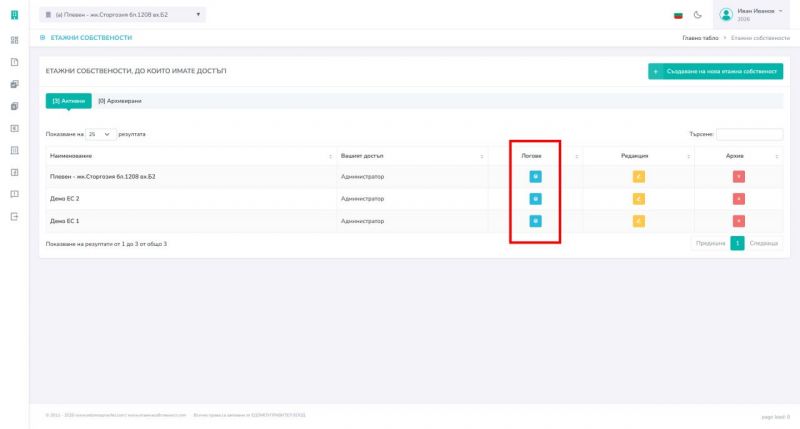The height and width of the screenshot is (429, 800).
Task: Open logs for Демо ЕС 1
Action: pyautogui.click(x=535, y=221)
